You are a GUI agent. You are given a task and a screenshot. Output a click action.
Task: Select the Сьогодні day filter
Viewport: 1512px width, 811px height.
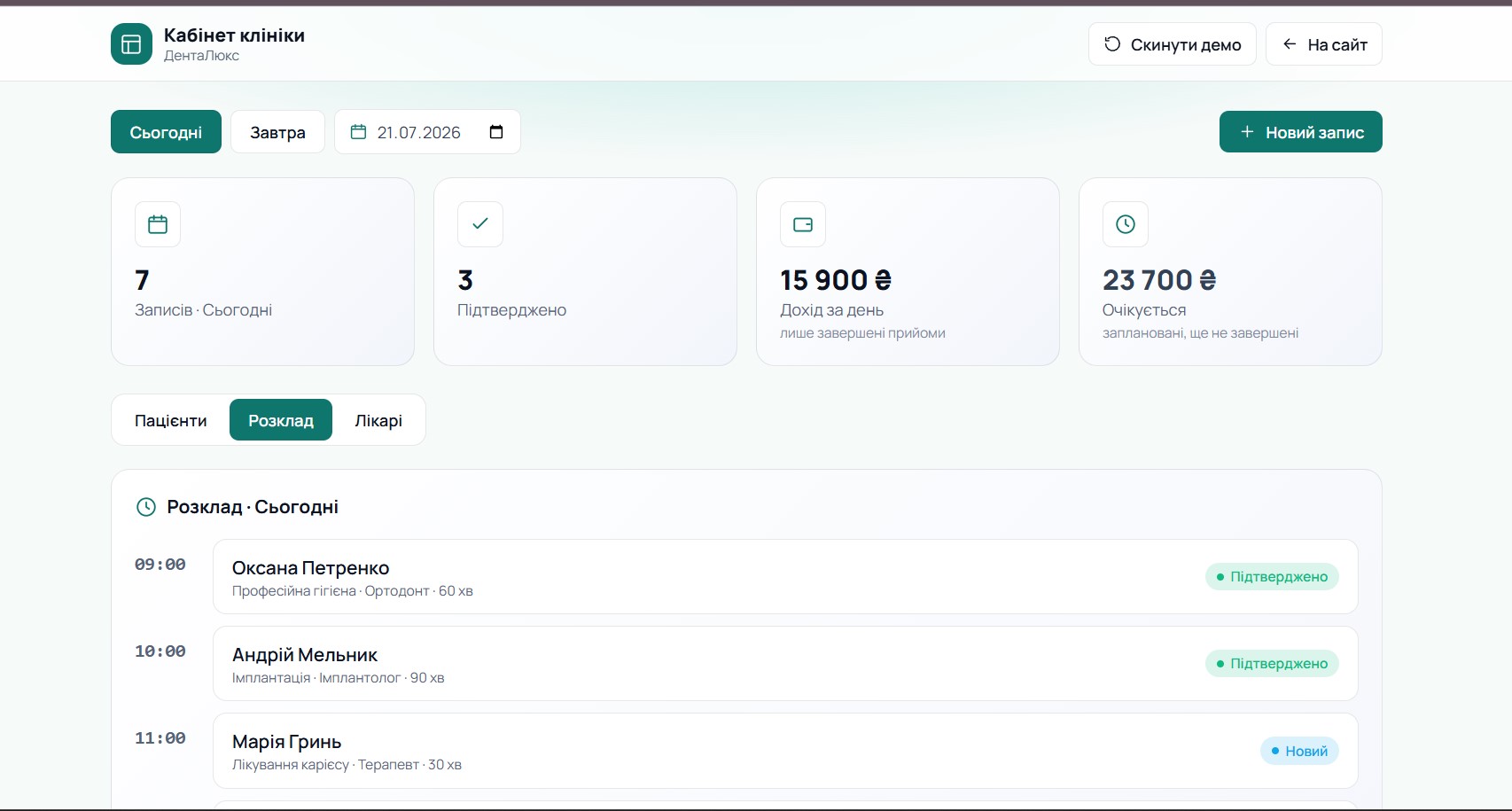click(166, 132)
